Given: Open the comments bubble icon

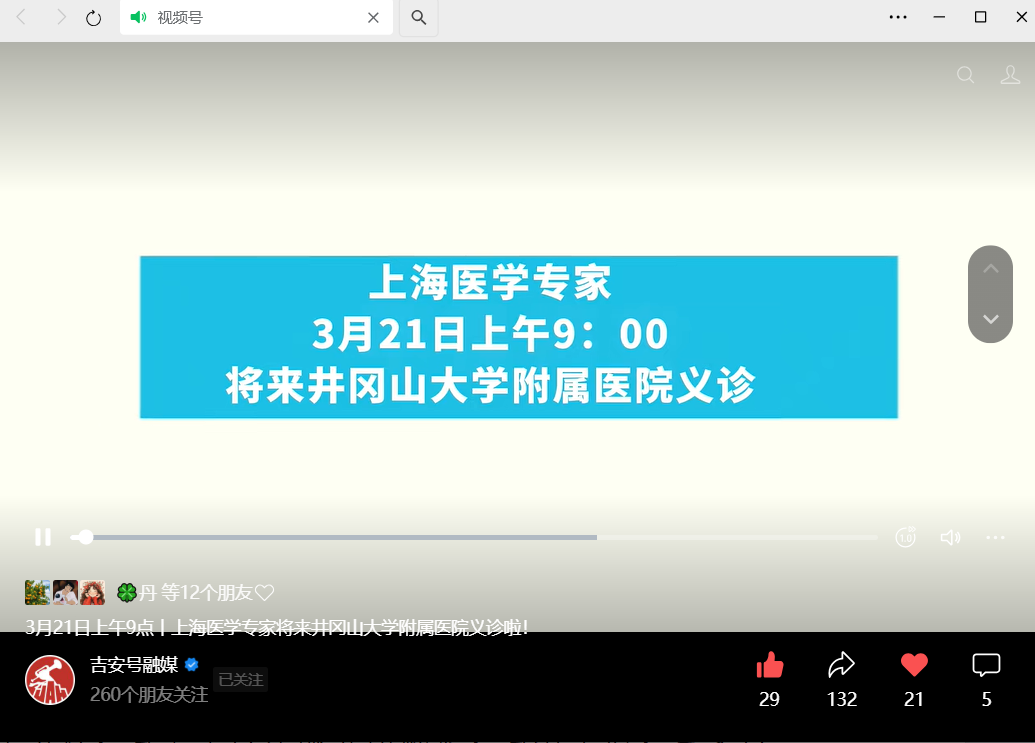Looking at the screenshot, I should point(986,666).
